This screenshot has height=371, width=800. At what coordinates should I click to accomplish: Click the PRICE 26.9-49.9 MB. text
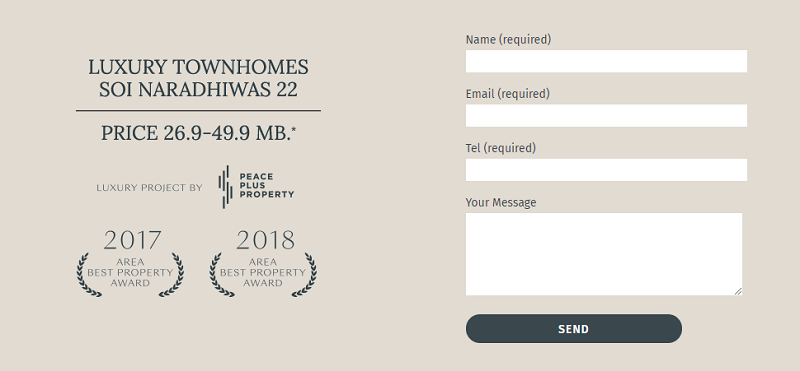coord(198,134)
